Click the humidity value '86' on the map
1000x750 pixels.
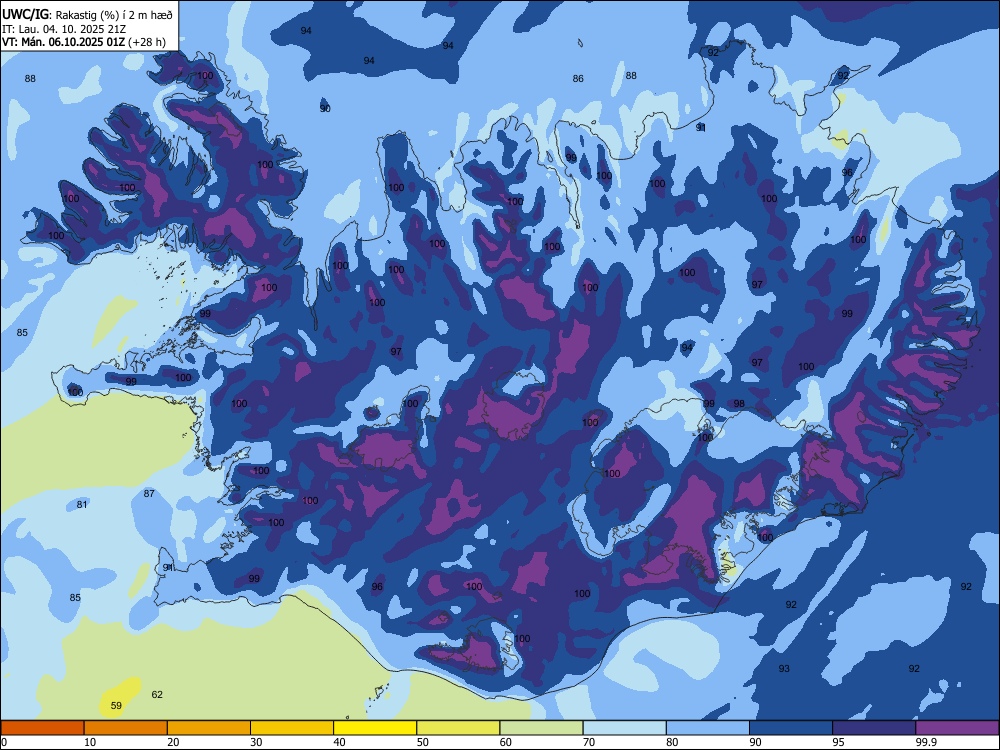(x=578, y=78)
